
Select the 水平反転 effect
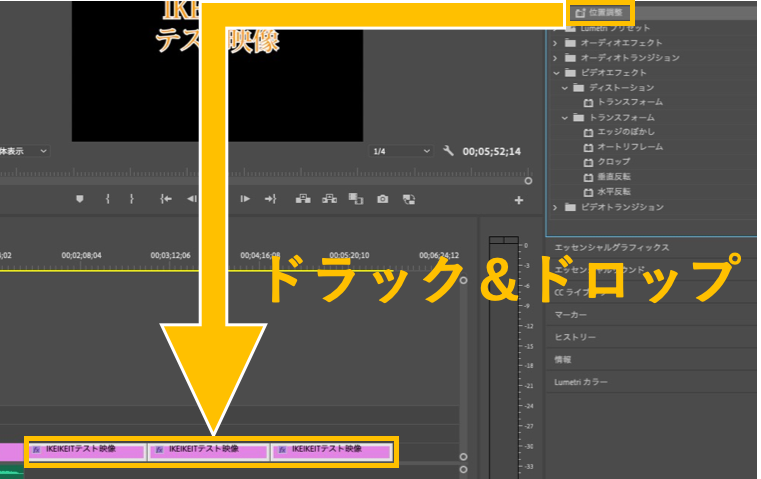613,192
